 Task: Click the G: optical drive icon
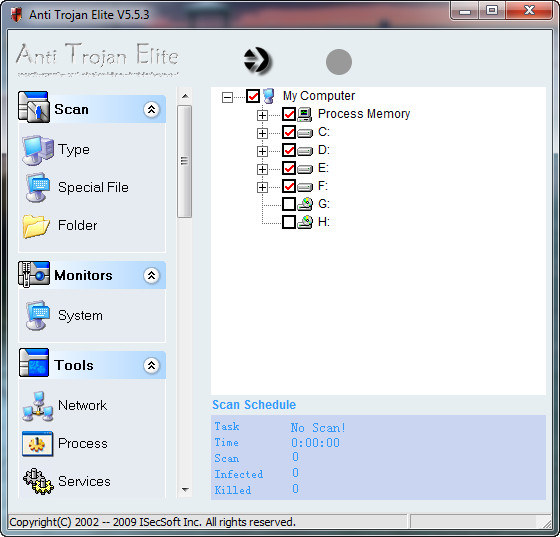click(x=305, y=204)
